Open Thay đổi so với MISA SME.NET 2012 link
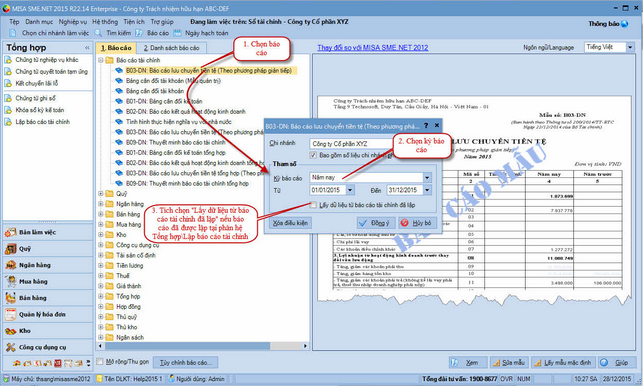 (x=372, y=48)
